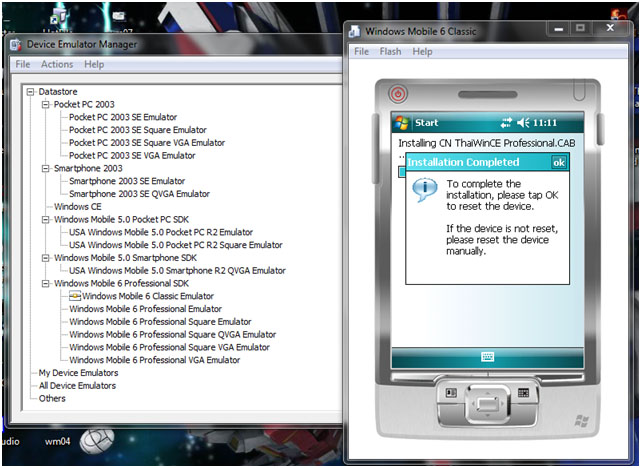Screen dimensions: 641x468
Task: Select Windows Mobile 6 Professional Square Emulator
Action: (x=160, y=322)
